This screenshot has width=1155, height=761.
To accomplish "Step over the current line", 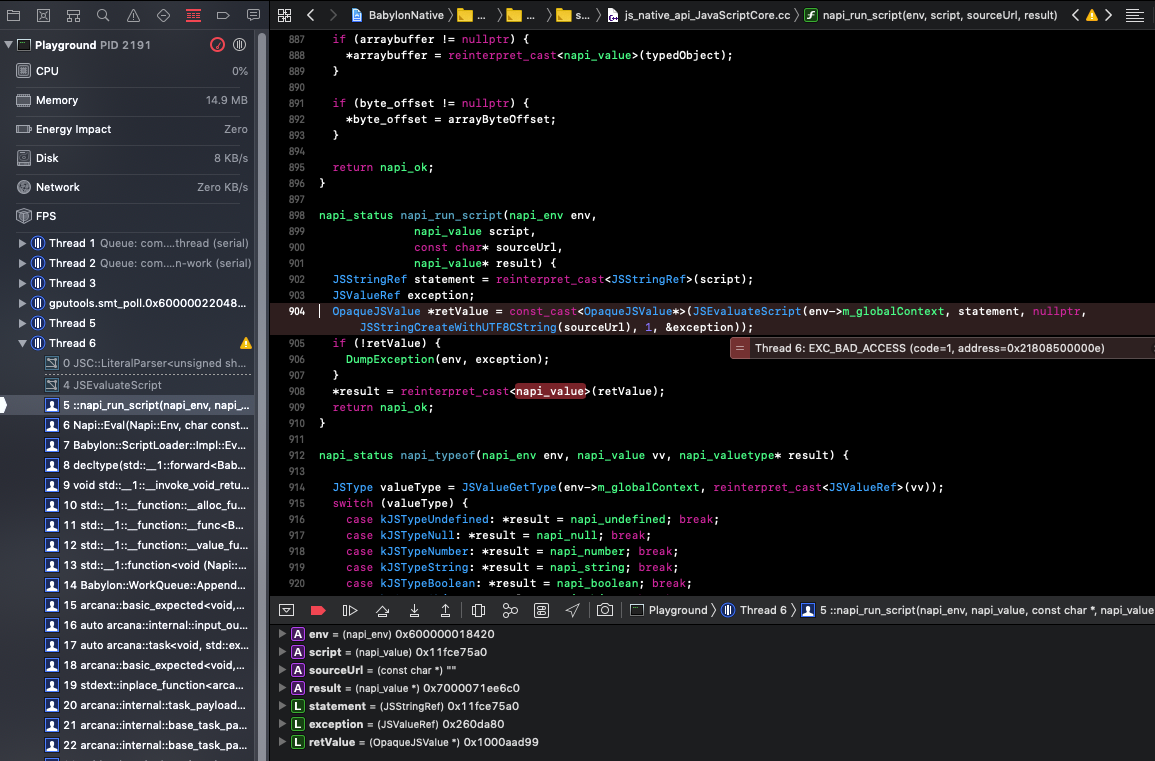I will (382, 610).
